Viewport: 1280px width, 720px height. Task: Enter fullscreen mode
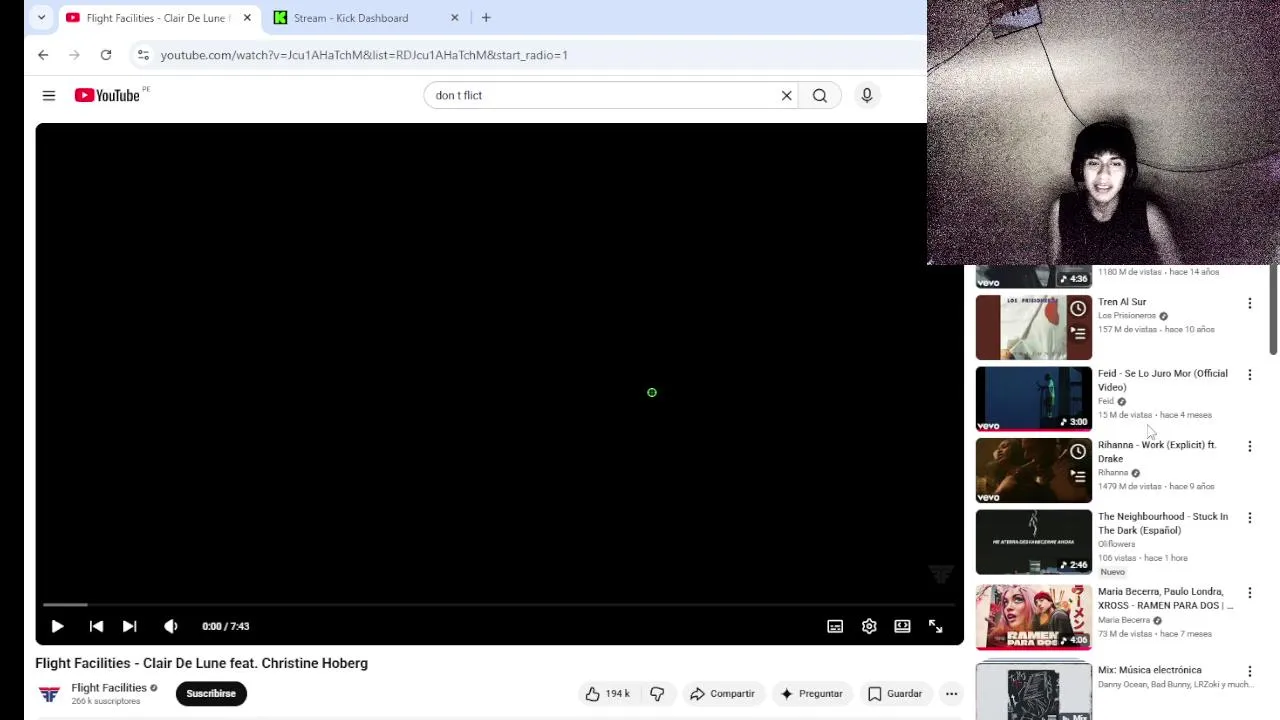click(935, 626)
